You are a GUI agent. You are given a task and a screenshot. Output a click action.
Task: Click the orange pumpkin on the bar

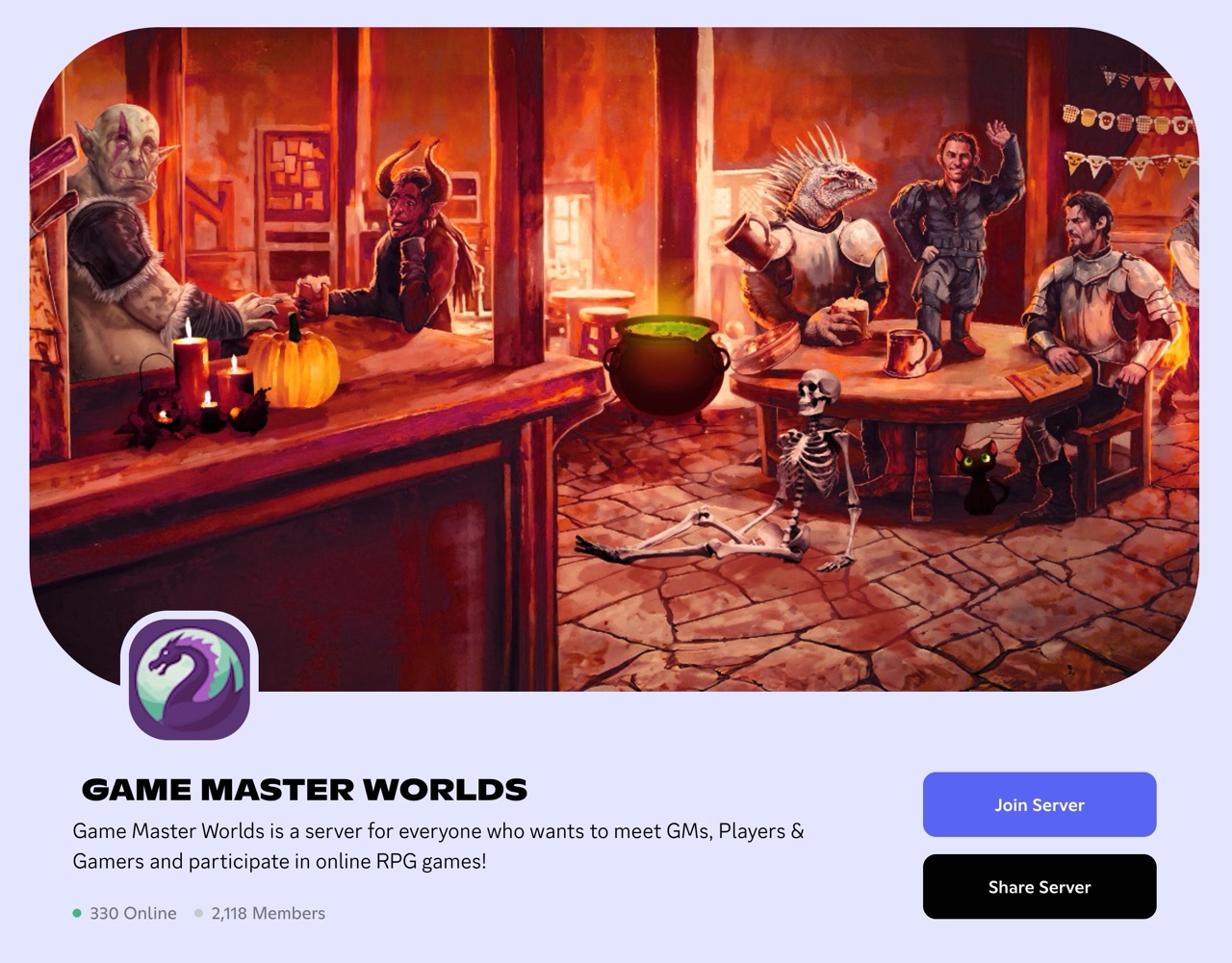[x=294, y=366]
